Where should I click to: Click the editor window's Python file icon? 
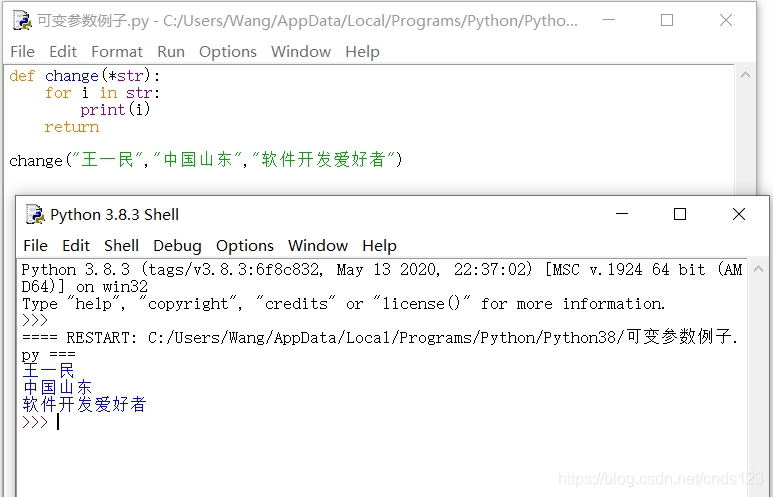22,20
